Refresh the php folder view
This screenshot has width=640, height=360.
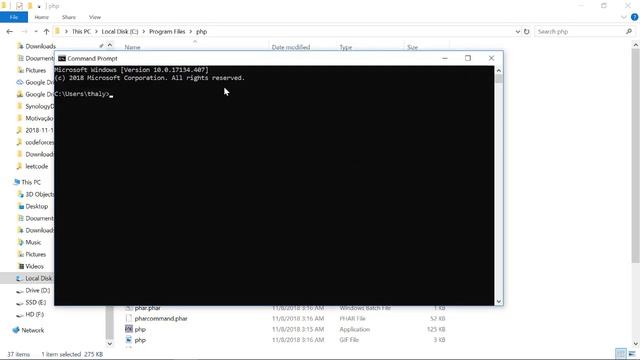click(527, 31)
